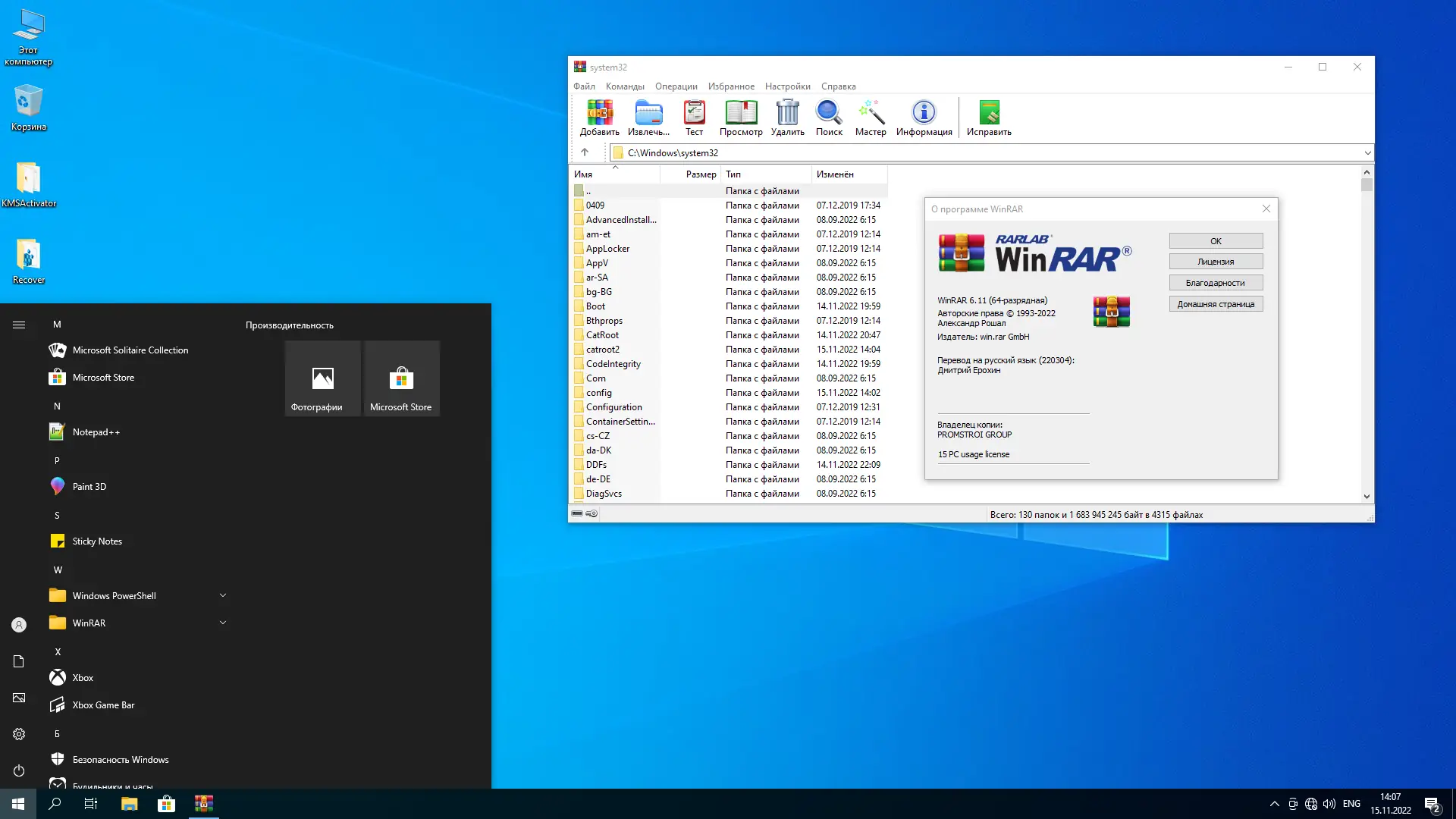Expand the WinRAR folder in Start menu
The width and height of the screenshot is (1456, 819).
(223, 623)
